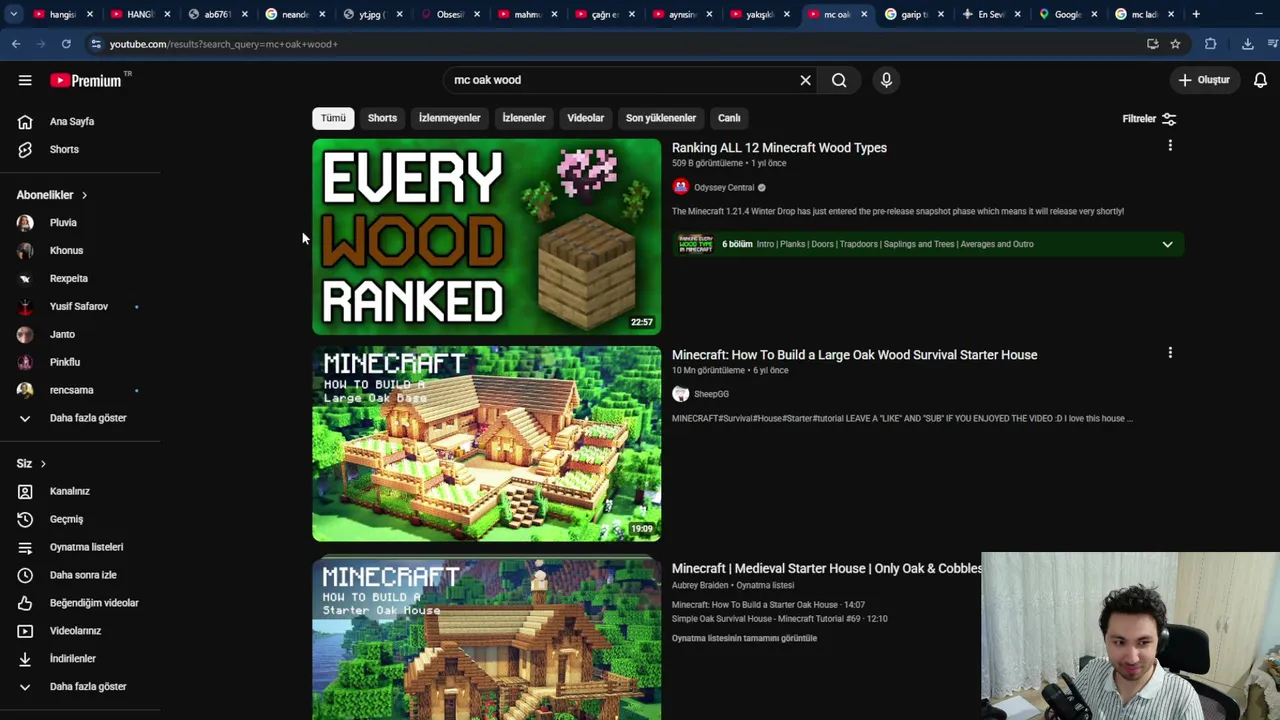Viewport: 1280px width, 720px height.
Task: Click the browser back arrow
Action: tap(16, 44)
